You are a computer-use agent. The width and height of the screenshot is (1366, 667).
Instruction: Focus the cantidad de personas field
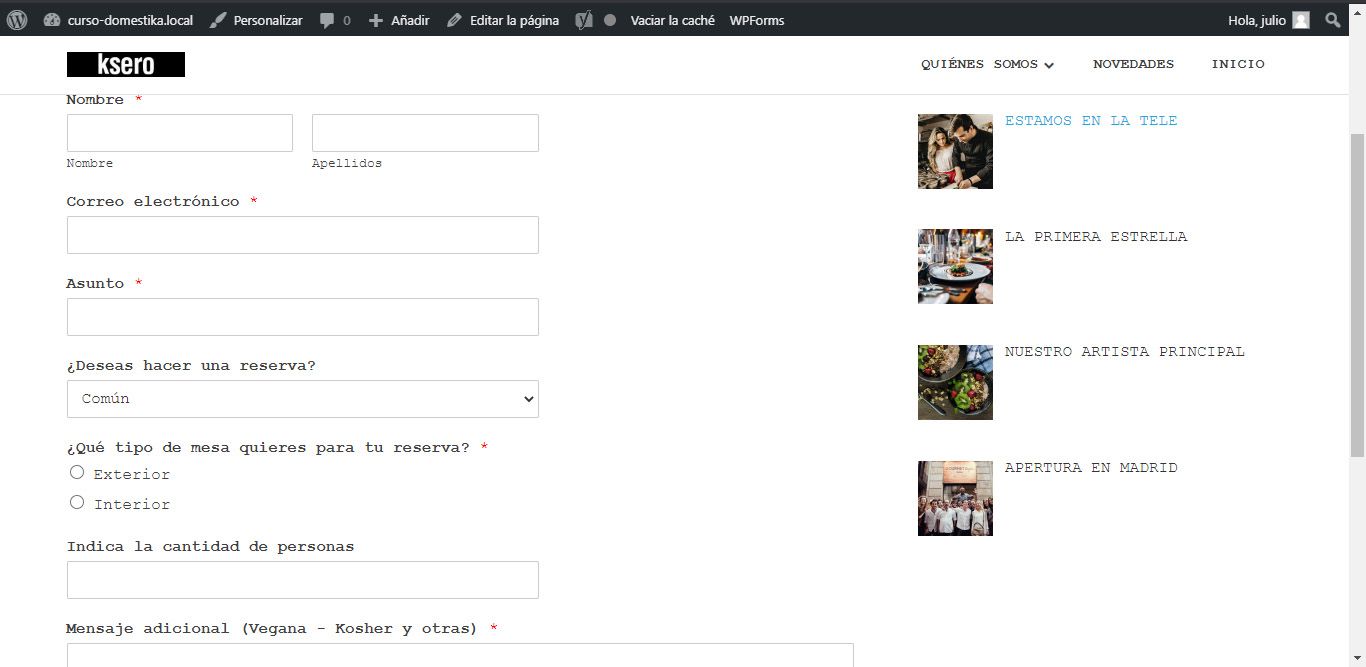(x=303, y=580)
